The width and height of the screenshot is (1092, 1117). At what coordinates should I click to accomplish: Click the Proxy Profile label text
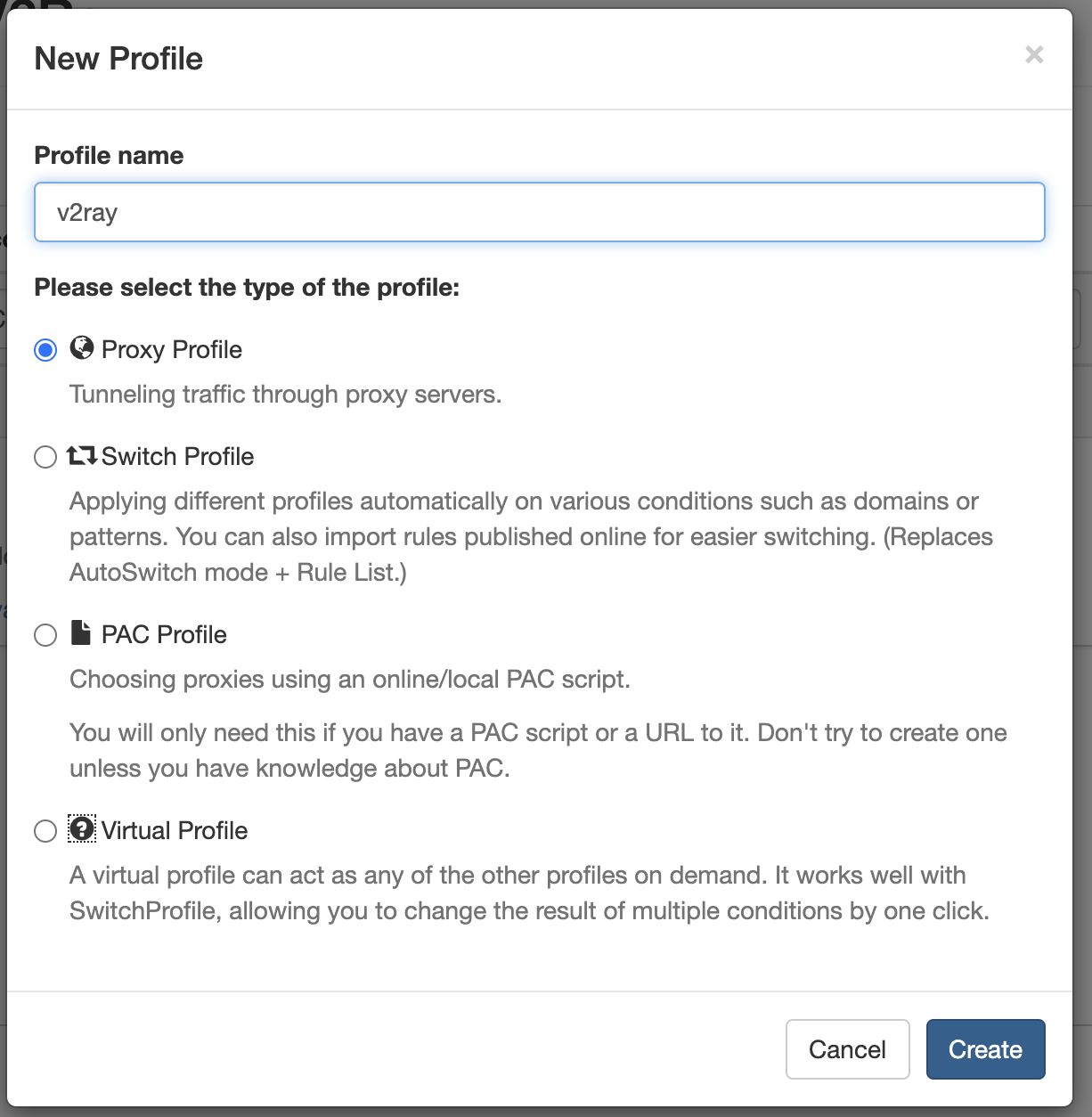pyautogui.click(x=172, y=349)
